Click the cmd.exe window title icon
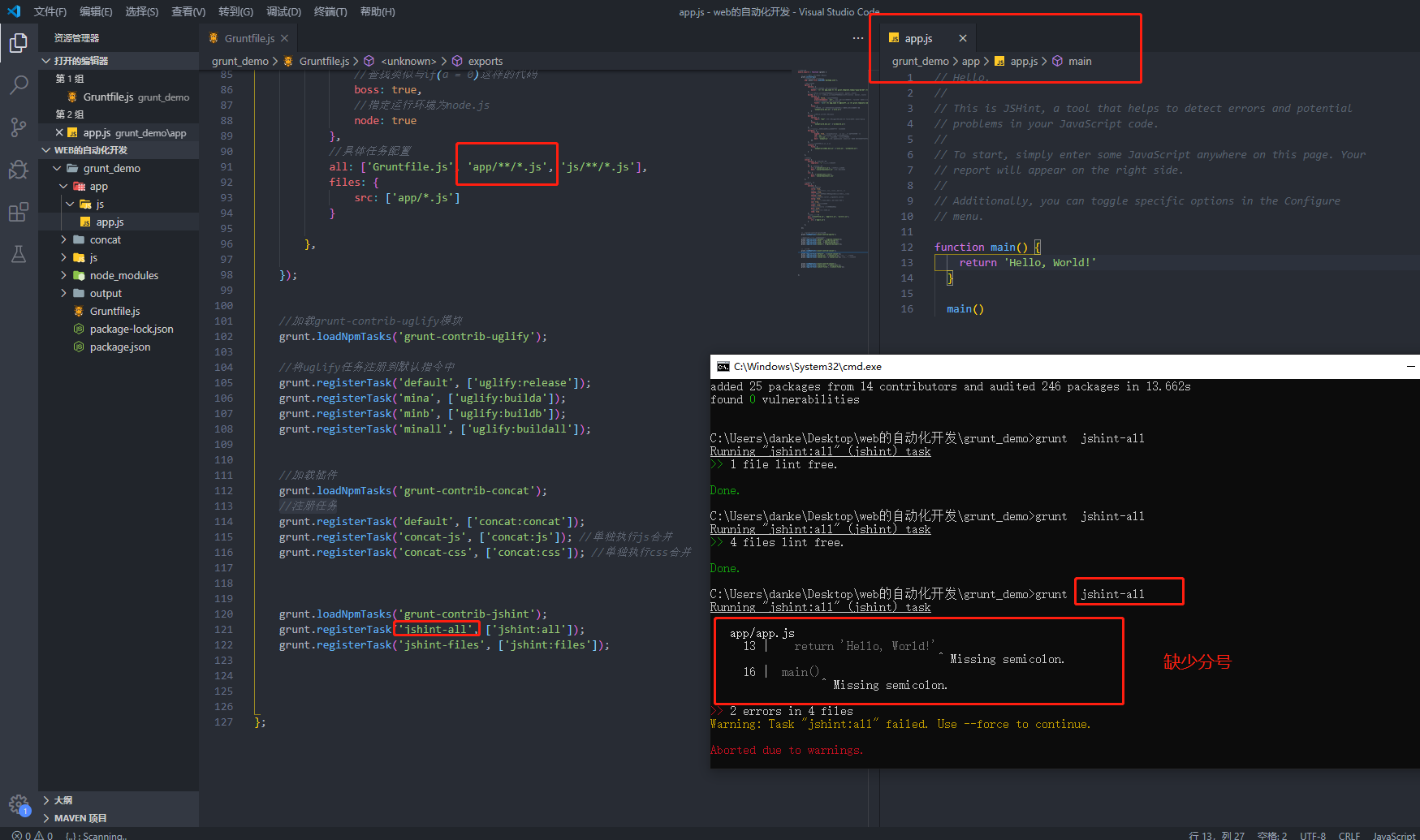The image size is (1420, 840). click(722, 367)
